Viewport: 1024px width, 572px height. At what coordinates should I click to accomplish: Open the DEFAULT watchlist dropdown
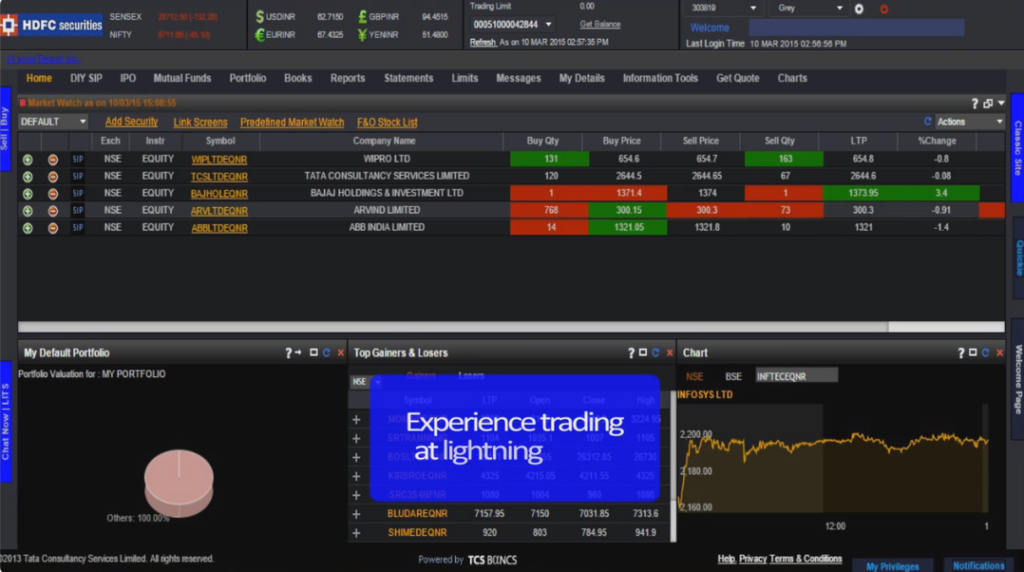tap(53, 122)
